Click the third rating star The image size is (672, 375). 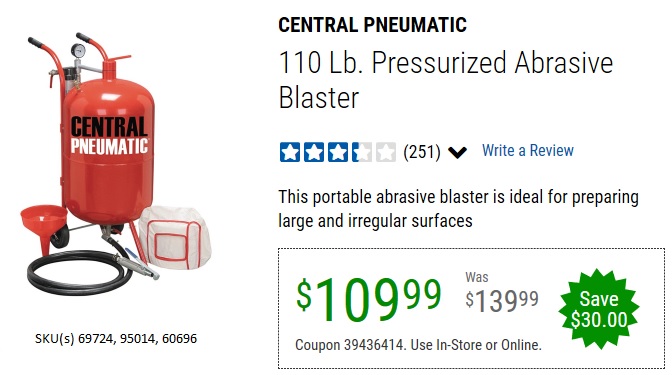(338, 152)
